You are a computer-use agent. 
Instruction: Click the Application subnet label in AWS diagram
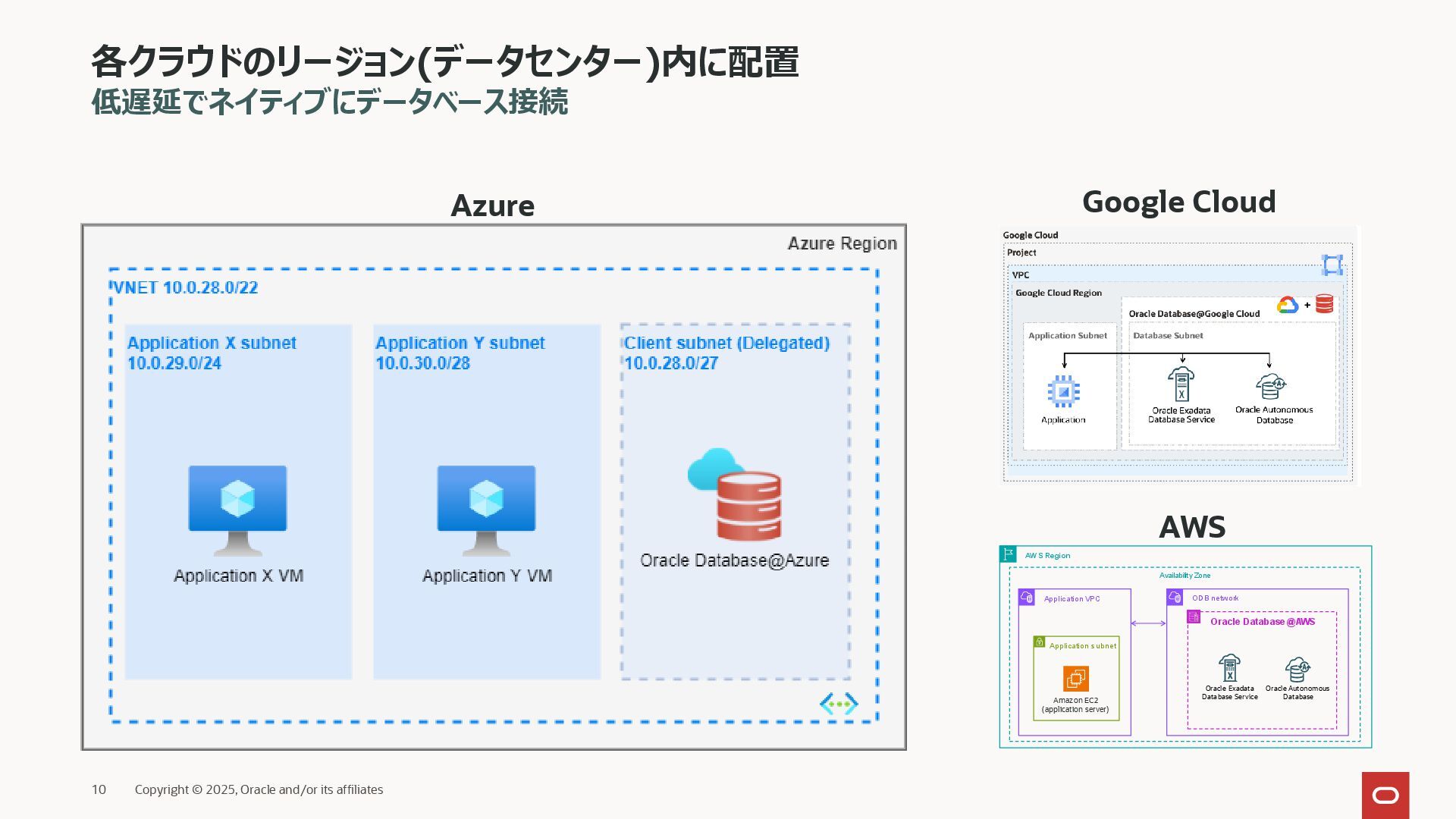1083,646
